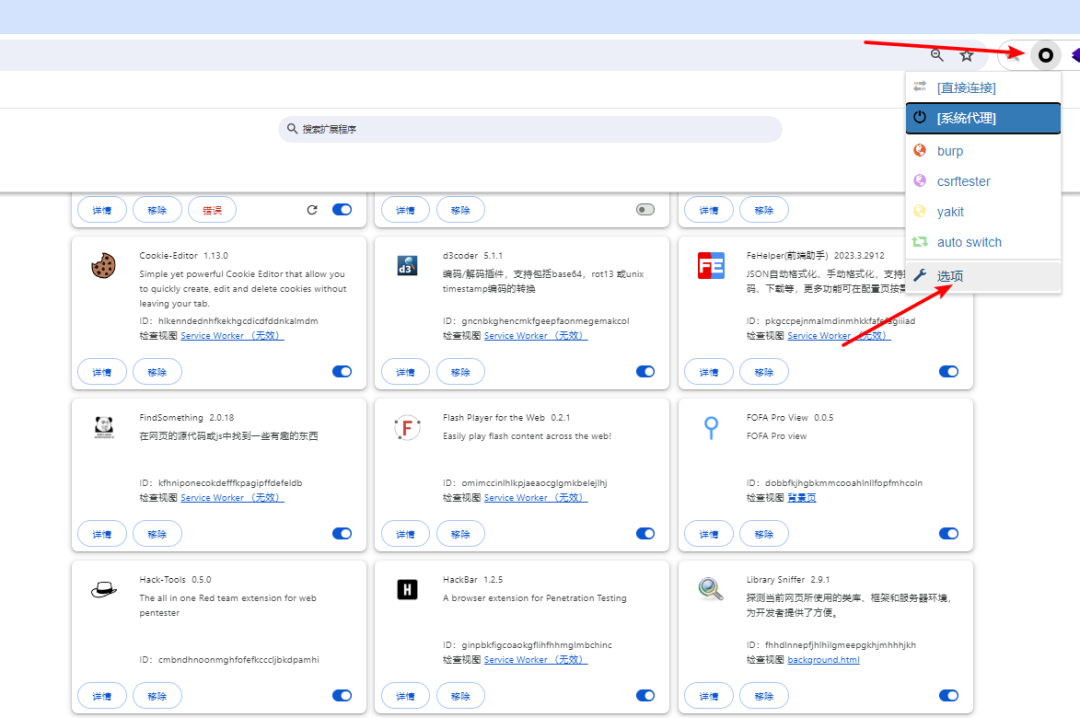Click the bookmark star icon
The height and width of the screenshot is (718, 1080).
point(966,56)
